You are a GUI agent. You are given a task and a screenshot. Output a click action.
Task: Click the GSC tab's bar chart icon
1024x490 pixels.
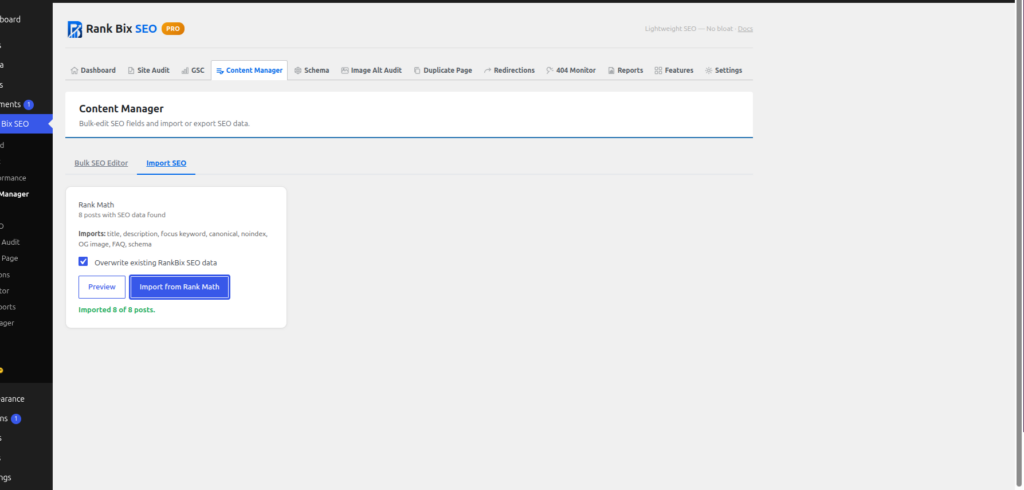[185, 71]
